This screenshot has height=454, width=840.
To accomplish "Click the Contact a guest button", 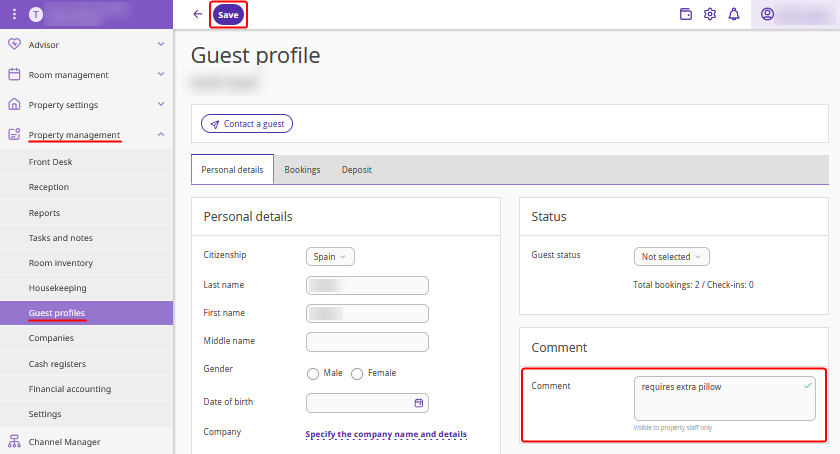I will tap(247, 124).
